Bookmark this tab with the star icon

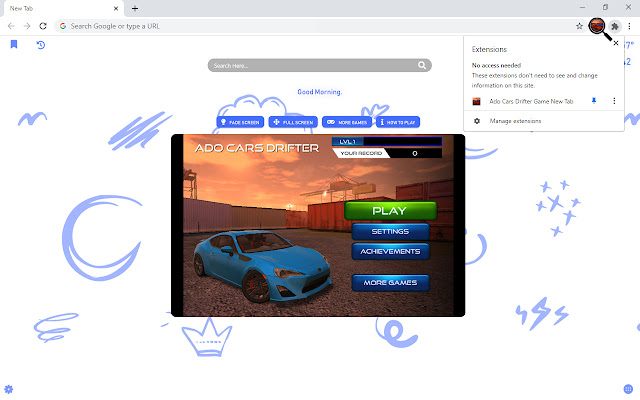579,26
